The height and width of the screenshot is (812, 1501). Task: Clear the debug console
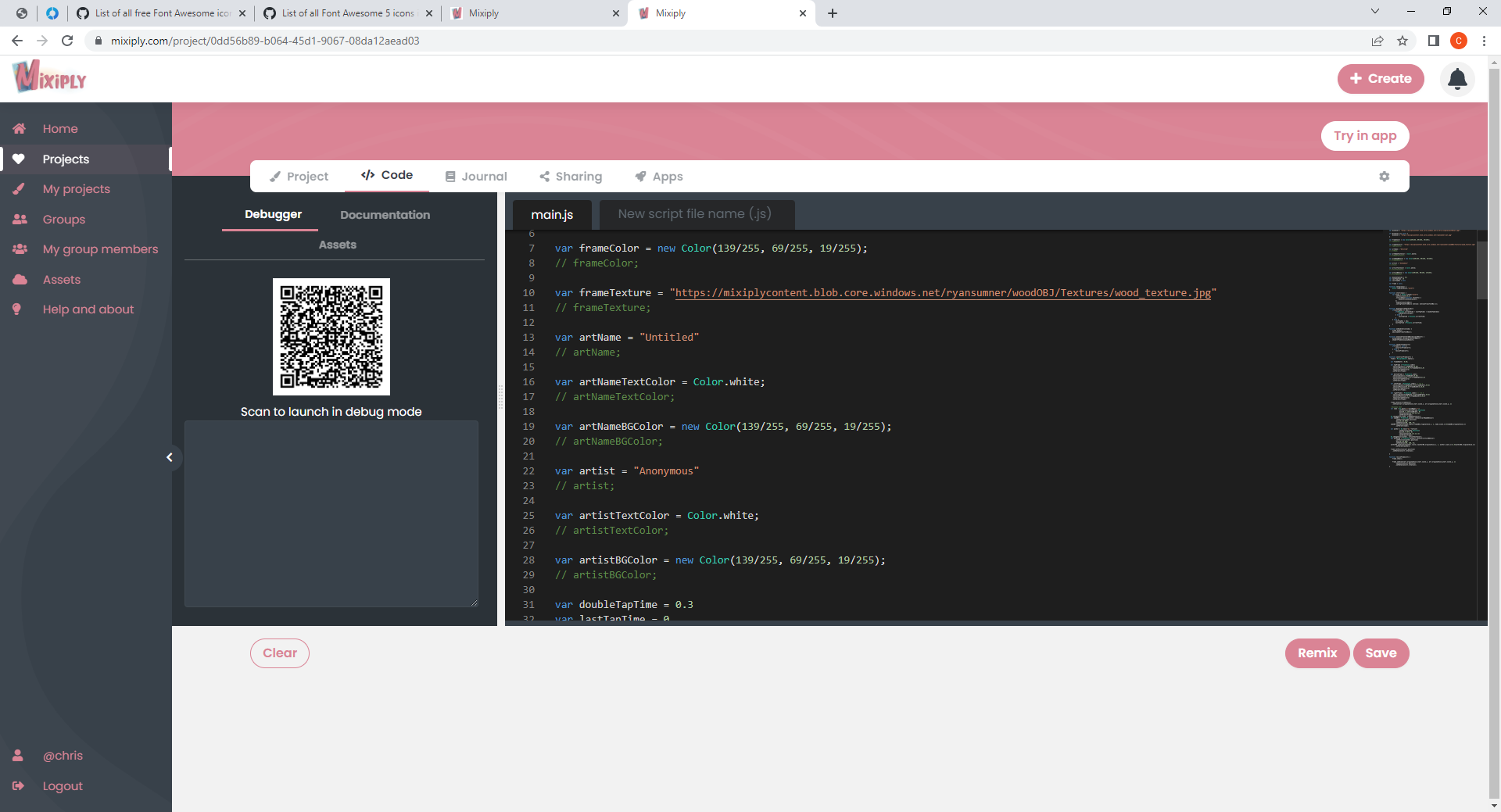[x=280, y=653]
